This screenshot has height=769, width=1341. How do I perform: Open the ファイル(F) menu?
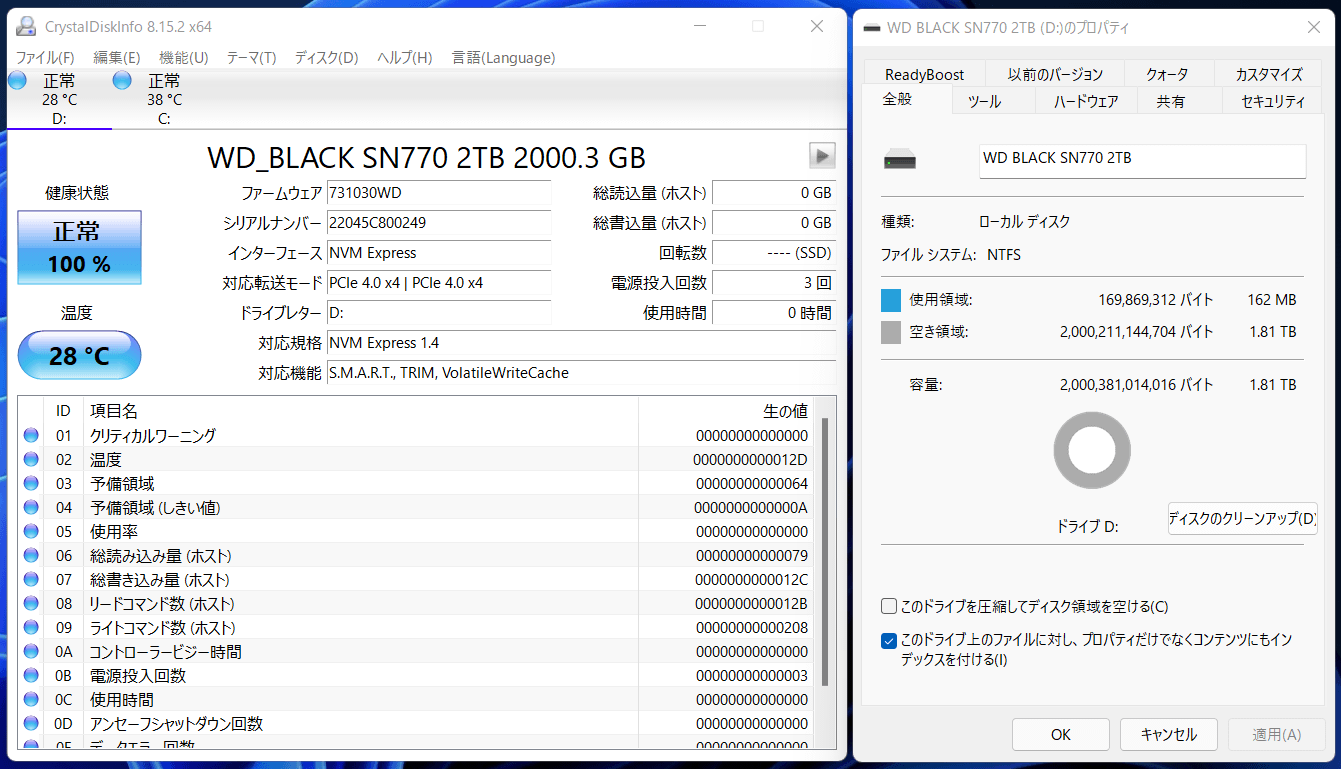click(45, 57)
